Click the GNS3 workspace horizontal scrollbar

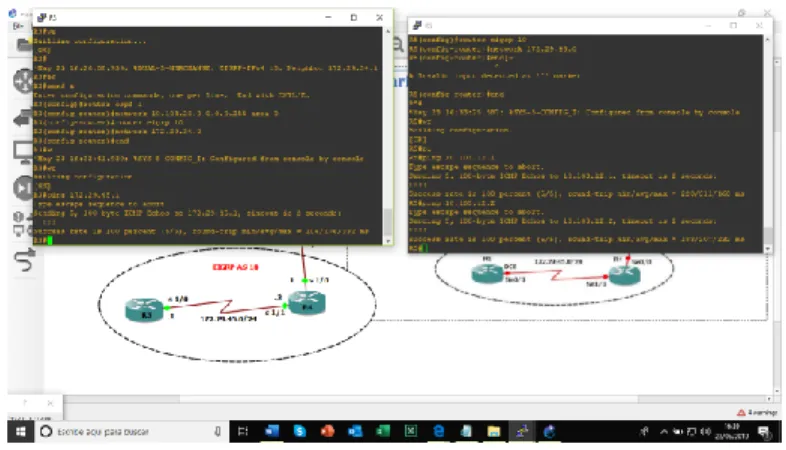[409, 399]
